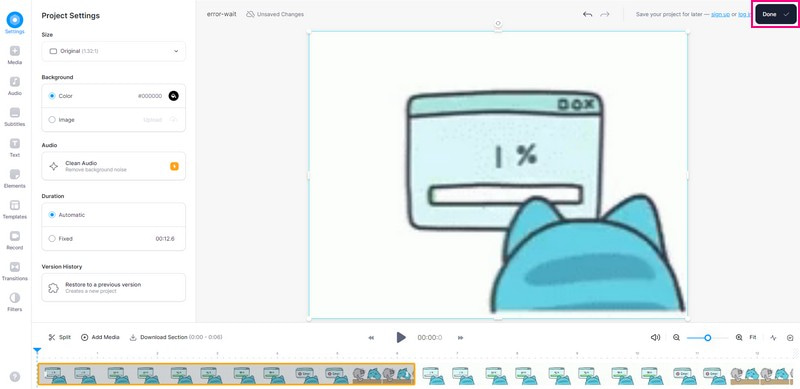Fit the timeline to the screen
Viewport: 800px width, 389px height.
coord(753,337)
